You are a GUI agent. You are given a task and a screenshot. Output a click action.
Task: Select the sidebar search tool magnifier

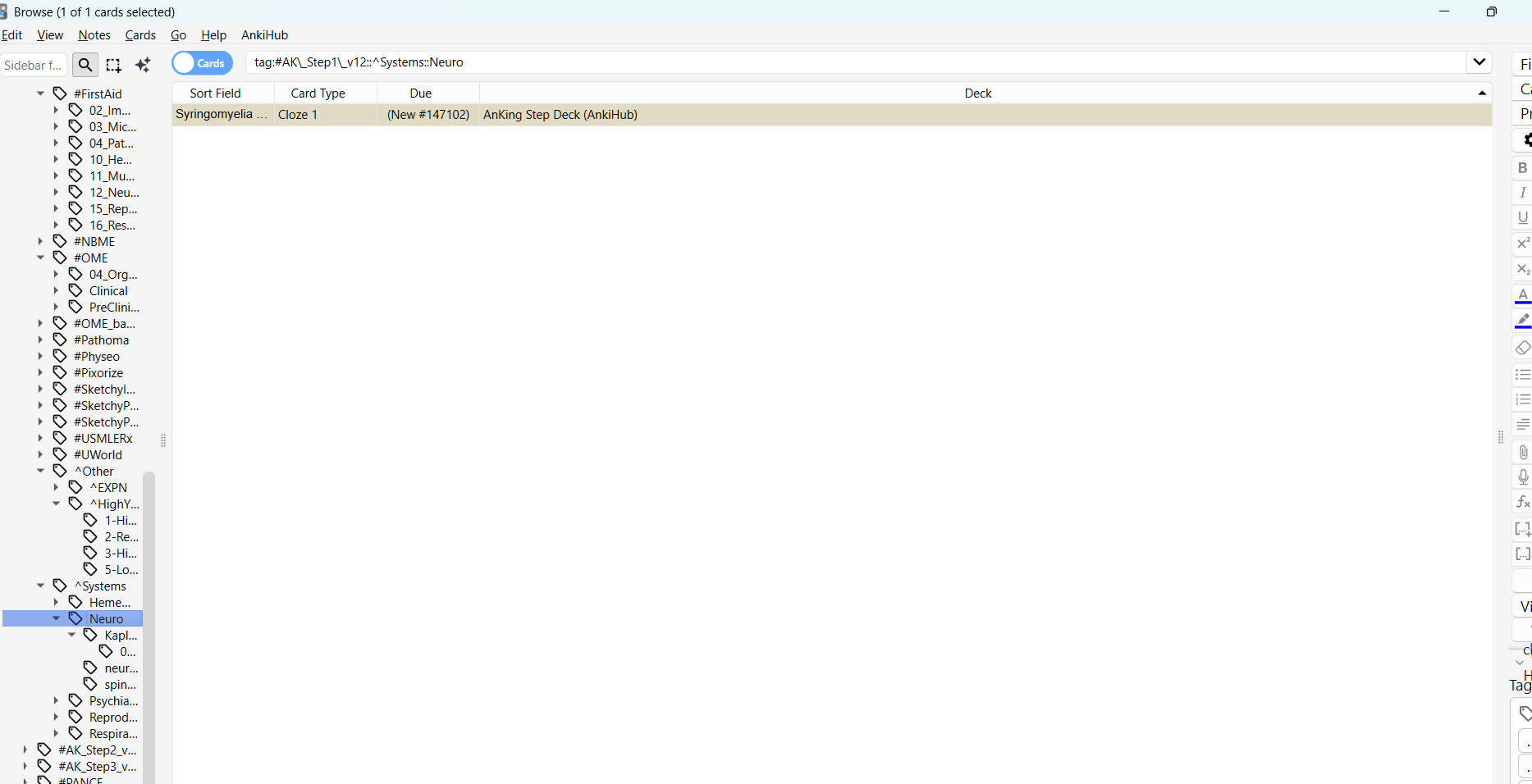(85, 65)
